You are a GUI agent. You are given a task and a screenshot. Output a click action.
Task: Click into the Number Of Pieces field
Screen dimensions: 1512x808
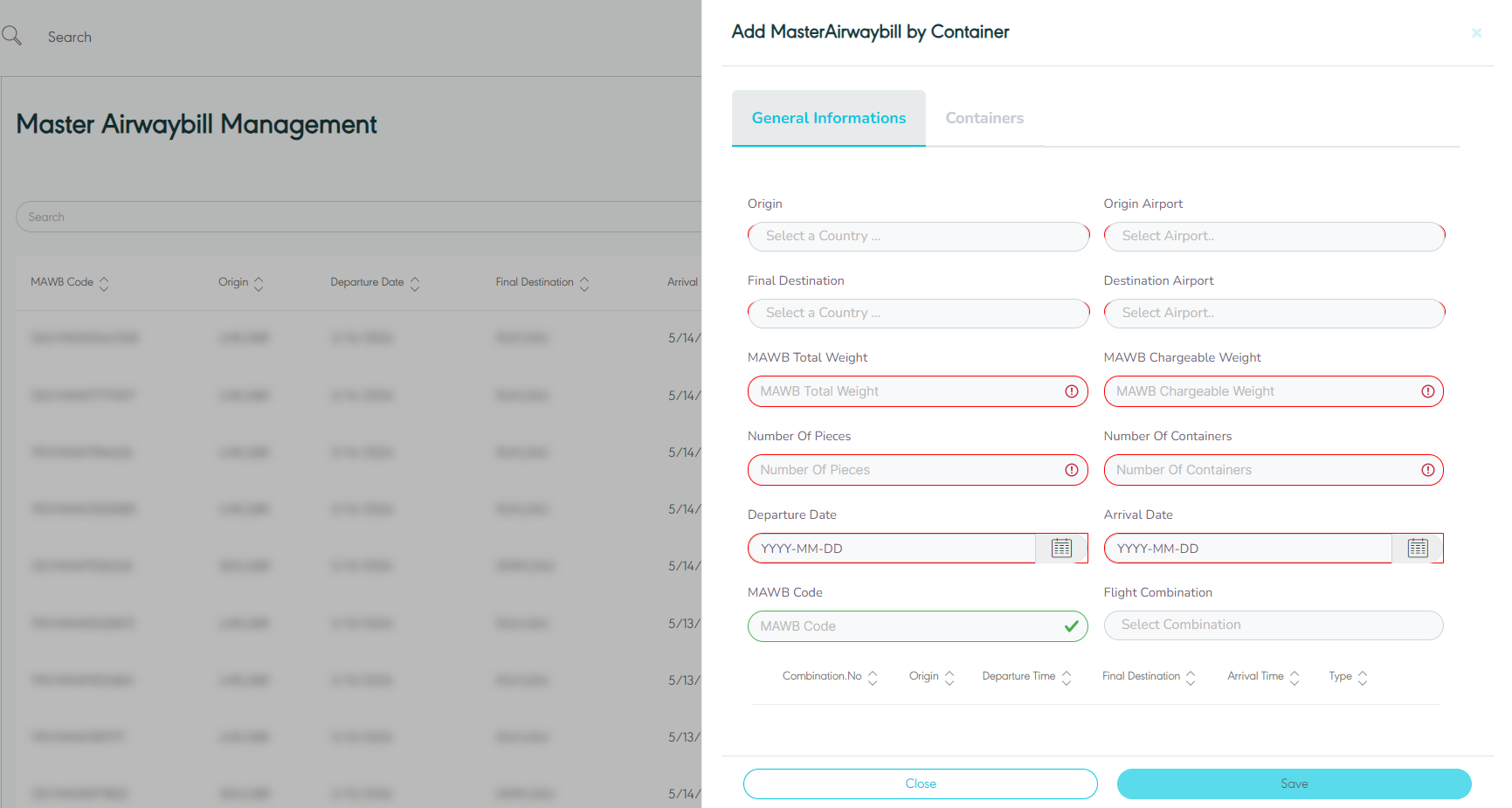click(905, 470)
